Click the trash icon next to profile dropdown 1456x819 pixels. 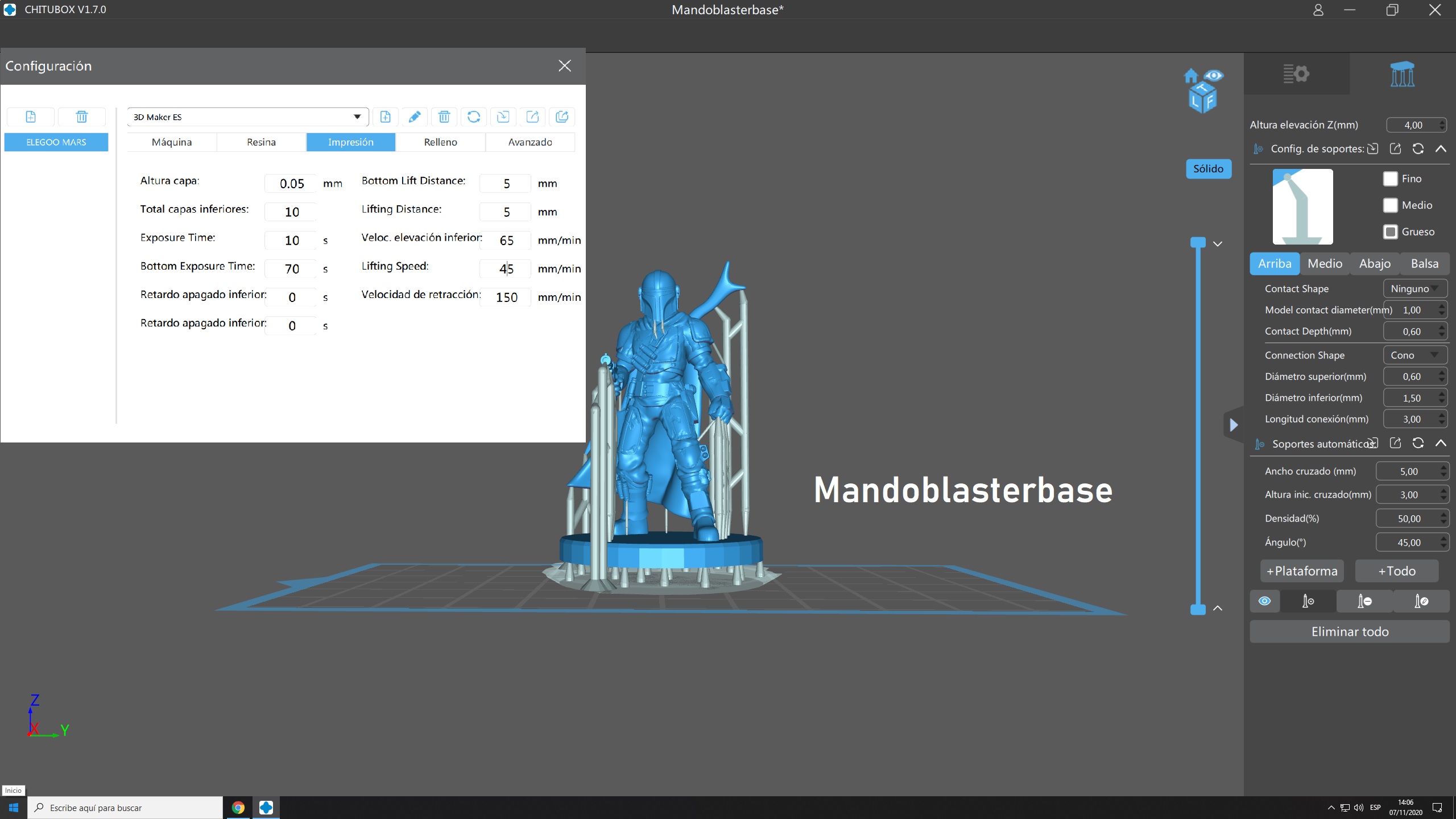(444, 117)
